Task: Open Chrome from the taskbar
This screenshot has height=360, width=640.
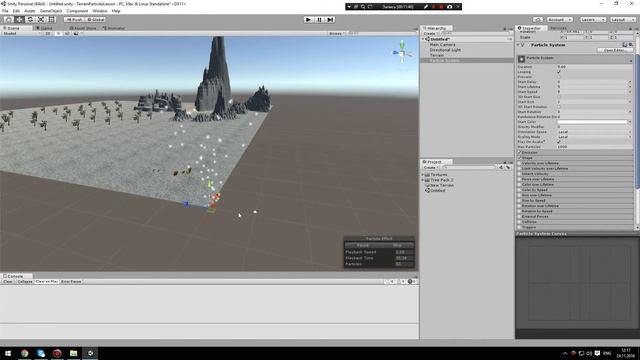Action: 24,353
